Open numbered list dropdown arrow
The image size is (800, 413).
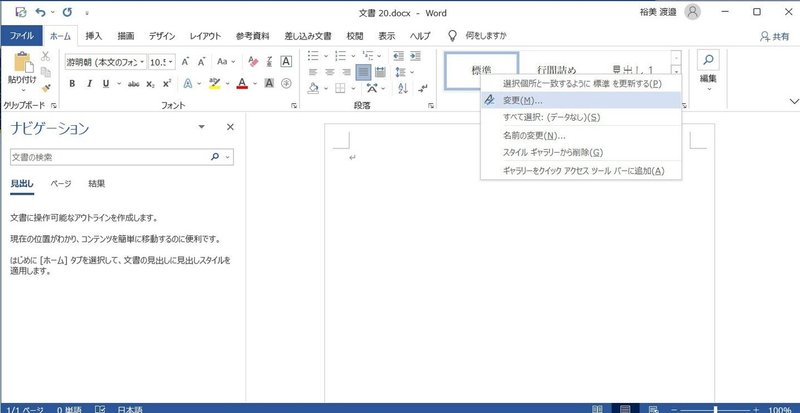pos(353,56)
